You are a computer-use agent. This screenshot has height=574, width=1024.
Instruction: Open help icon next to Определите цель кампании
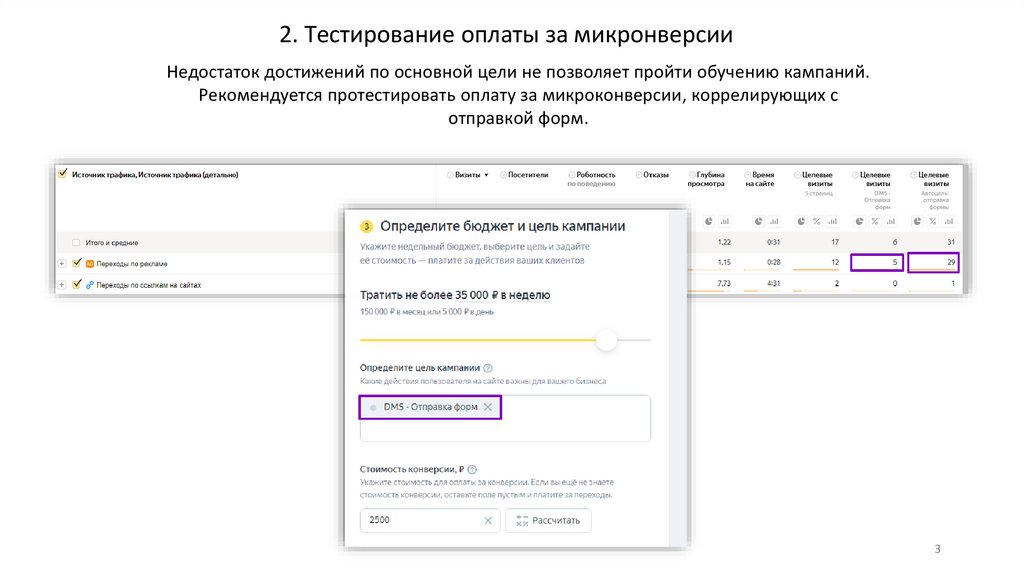[488, 369]
